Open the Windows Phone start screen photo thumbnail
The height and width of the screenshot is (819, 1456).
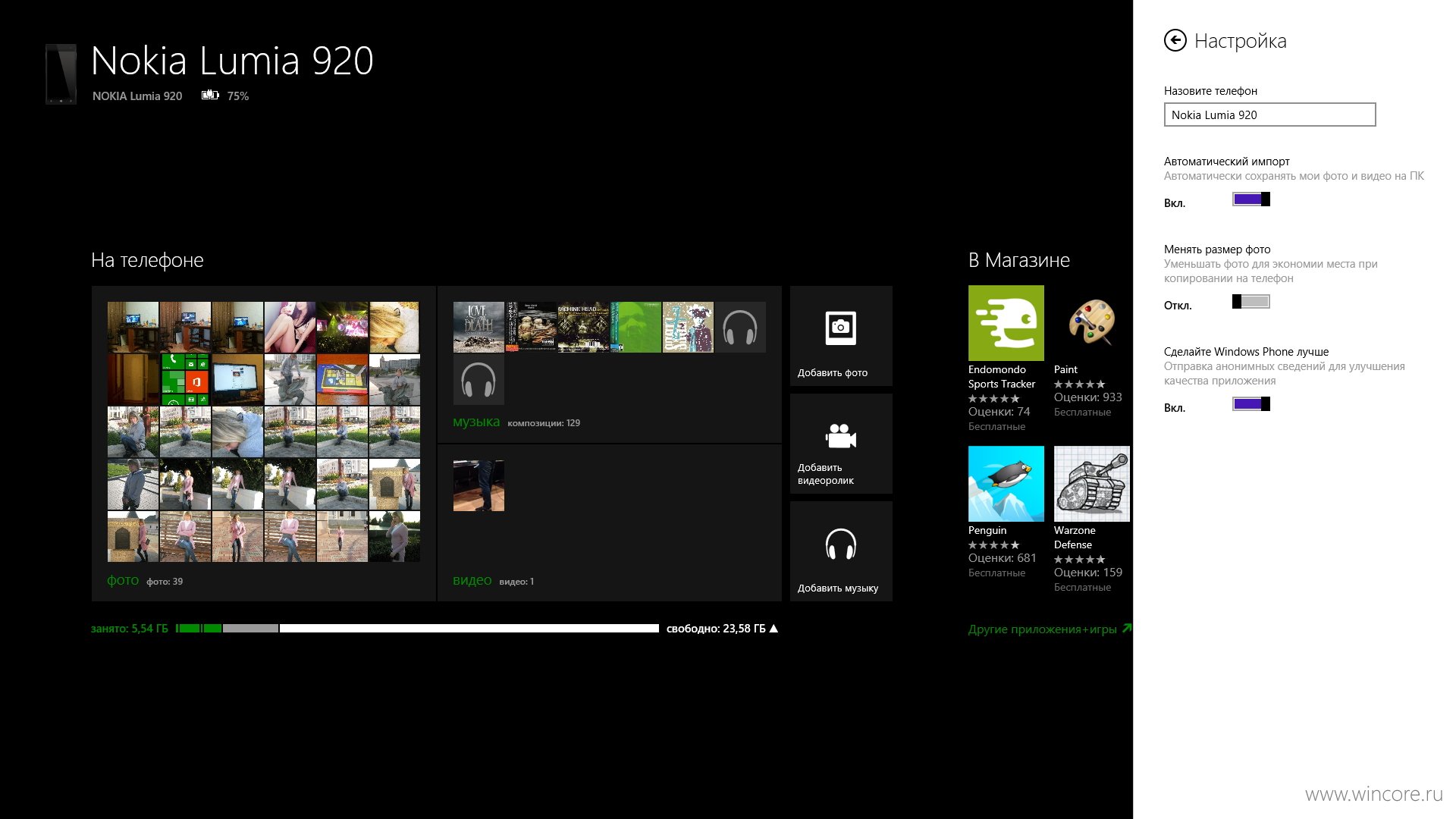[x=185, y=379]
